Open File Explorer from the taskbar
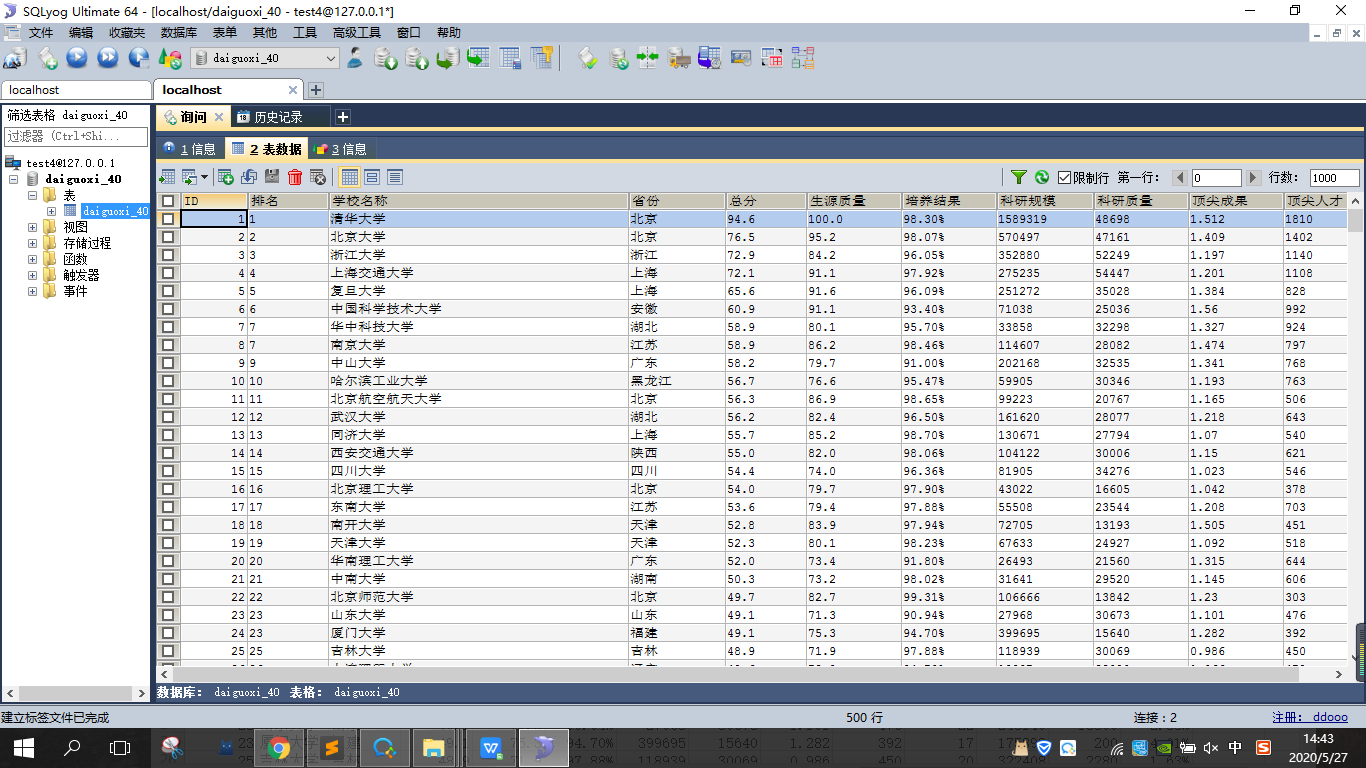Viewport: 1366px width, 768px height. click(x=434, y=747)
